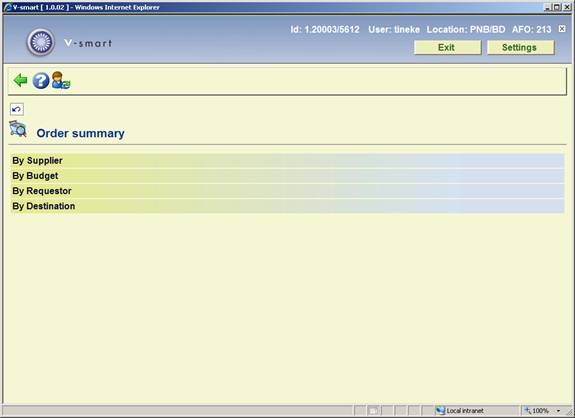Choose the By Requestor entry

[x=288, y=191]
